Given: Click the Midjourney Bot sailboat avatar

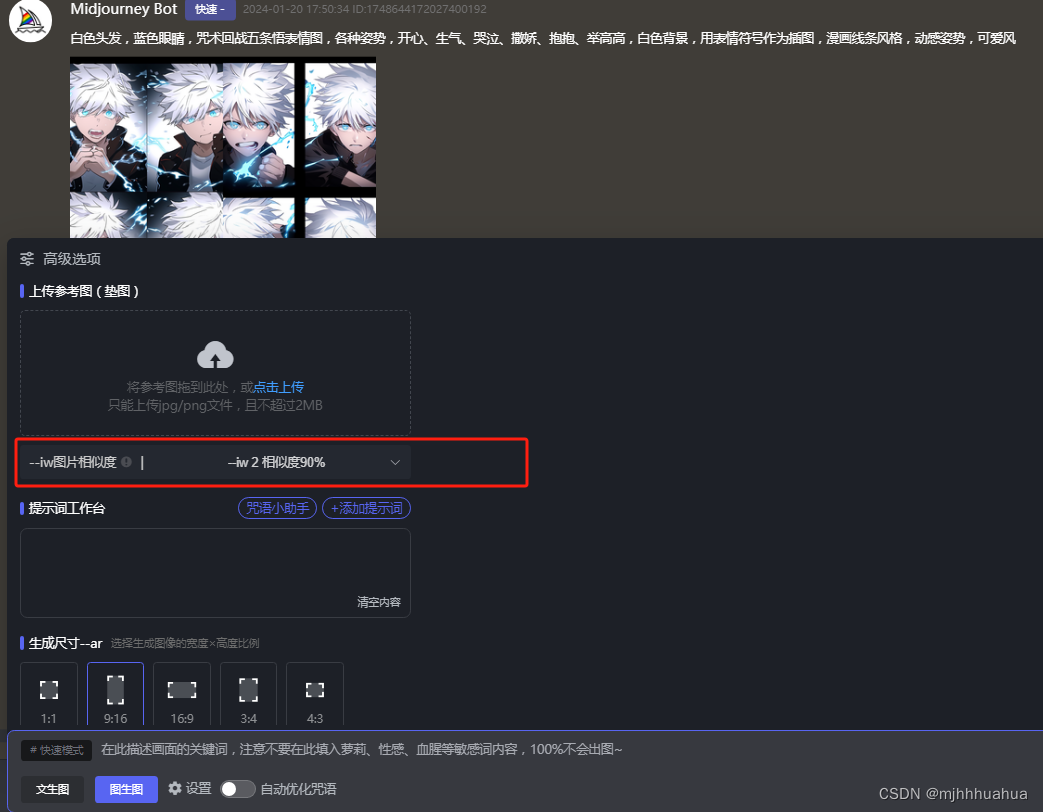Looking at the screenshot, I should pyautogui.click(x=31, y=21).
